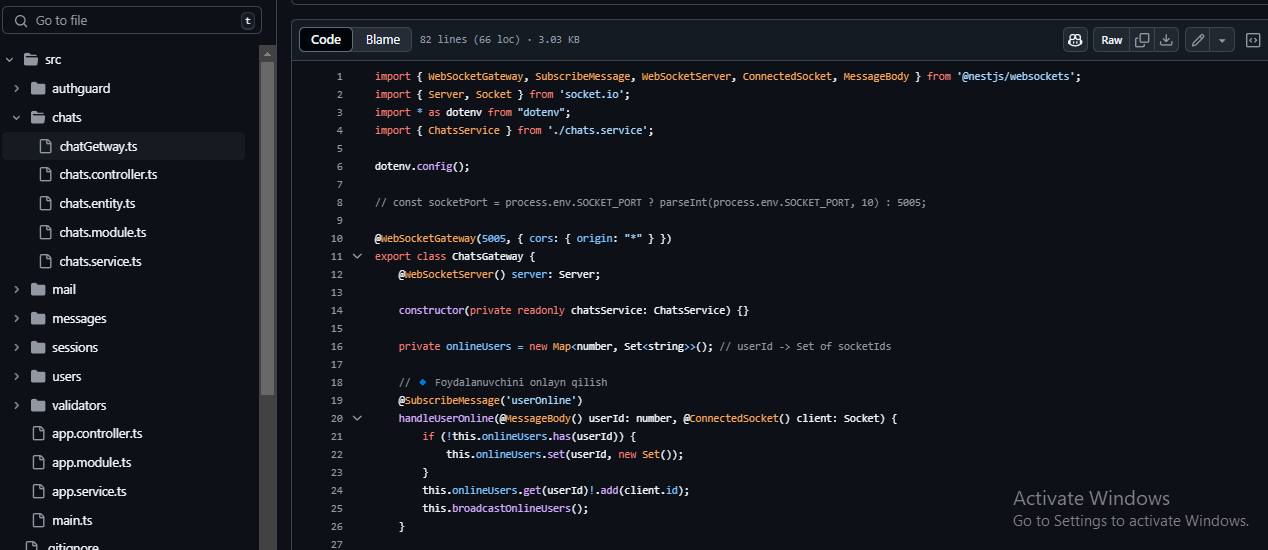Collapse the ChatsGateway class at line 11

[358, 256]
